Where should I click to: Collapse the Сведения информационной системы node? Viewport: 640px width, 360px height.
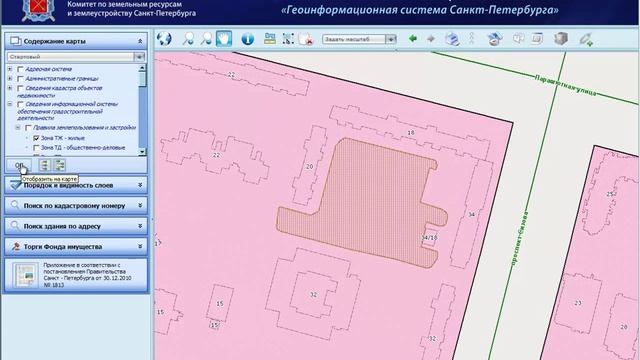tap(10, 104)
